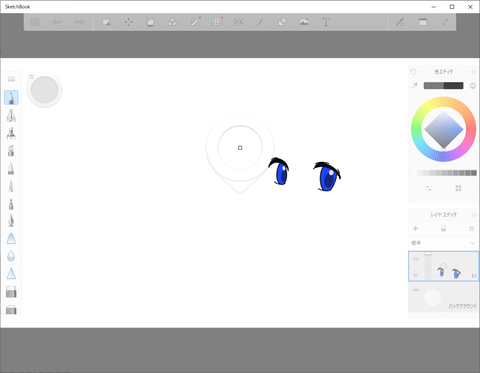Choose the water drop smudge brush

(x=11, y=256)
